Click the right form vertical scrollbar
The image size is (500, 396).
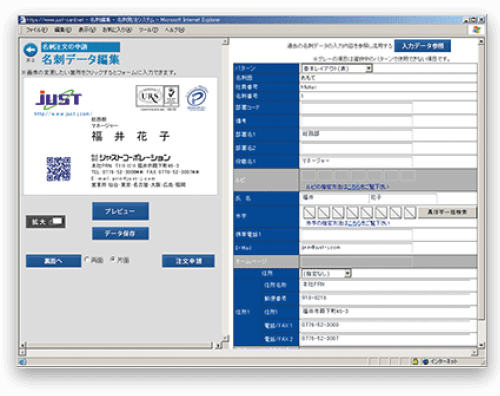(x=481, y=193)
